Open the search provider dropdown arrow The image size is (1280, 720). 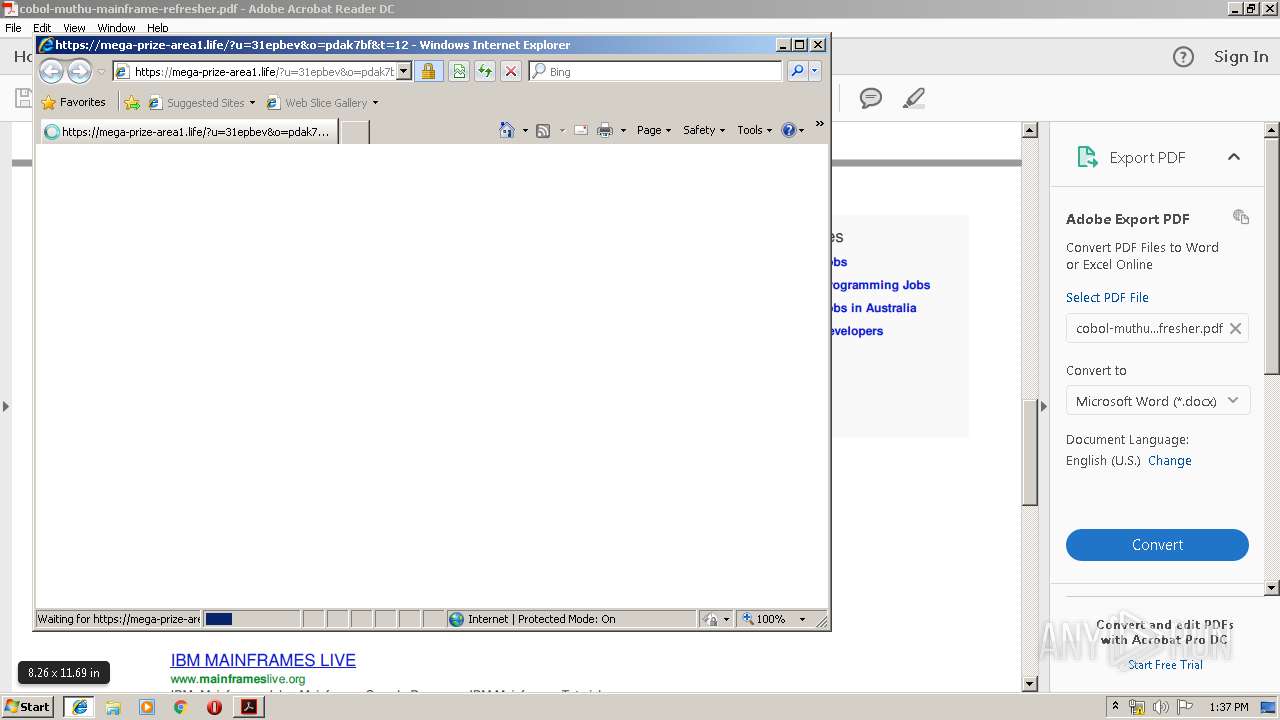(x=815, y=71)
